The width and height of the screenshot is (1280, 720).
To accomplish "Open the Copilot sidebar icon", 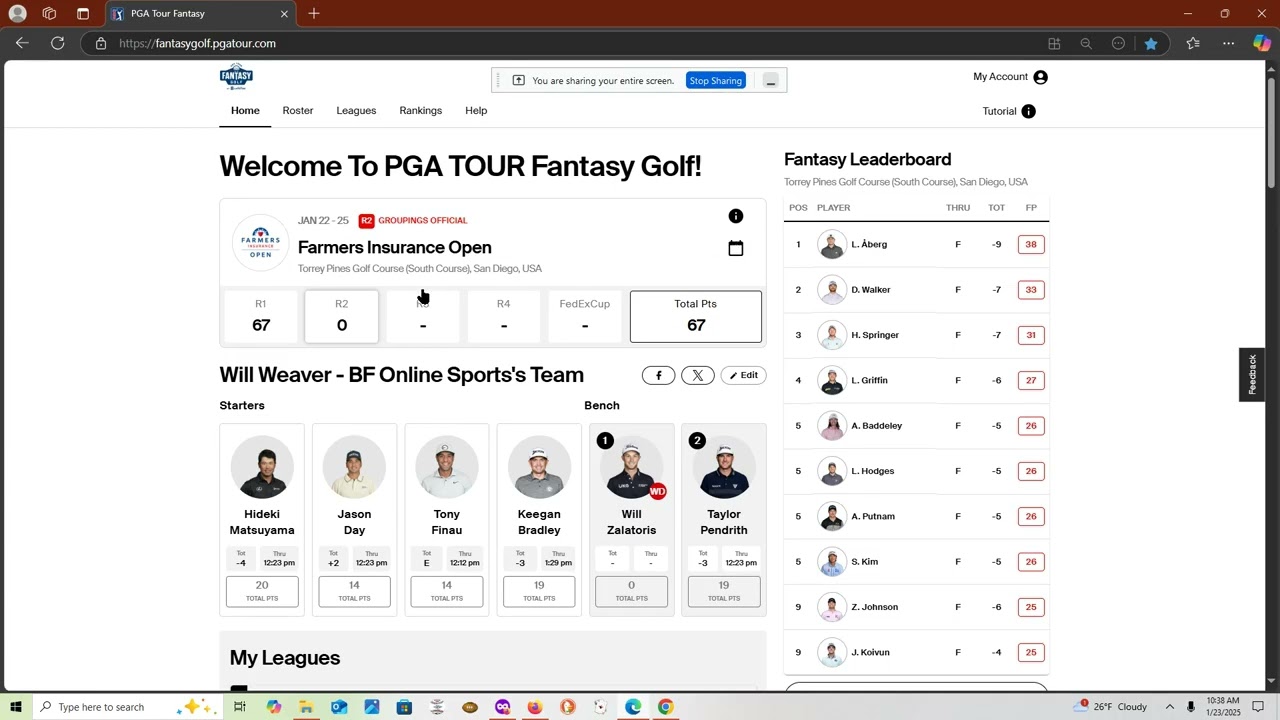I will (x=1262, y=43).
